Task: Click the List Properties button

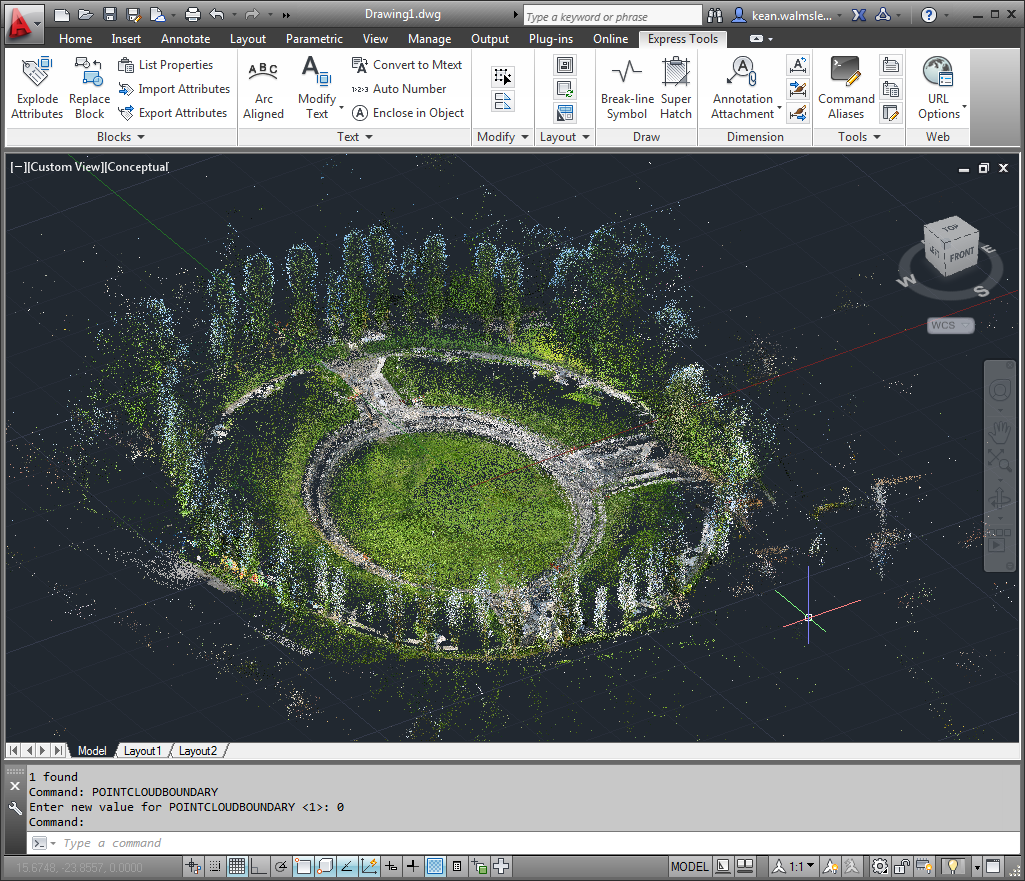Action: coord(165,65)
